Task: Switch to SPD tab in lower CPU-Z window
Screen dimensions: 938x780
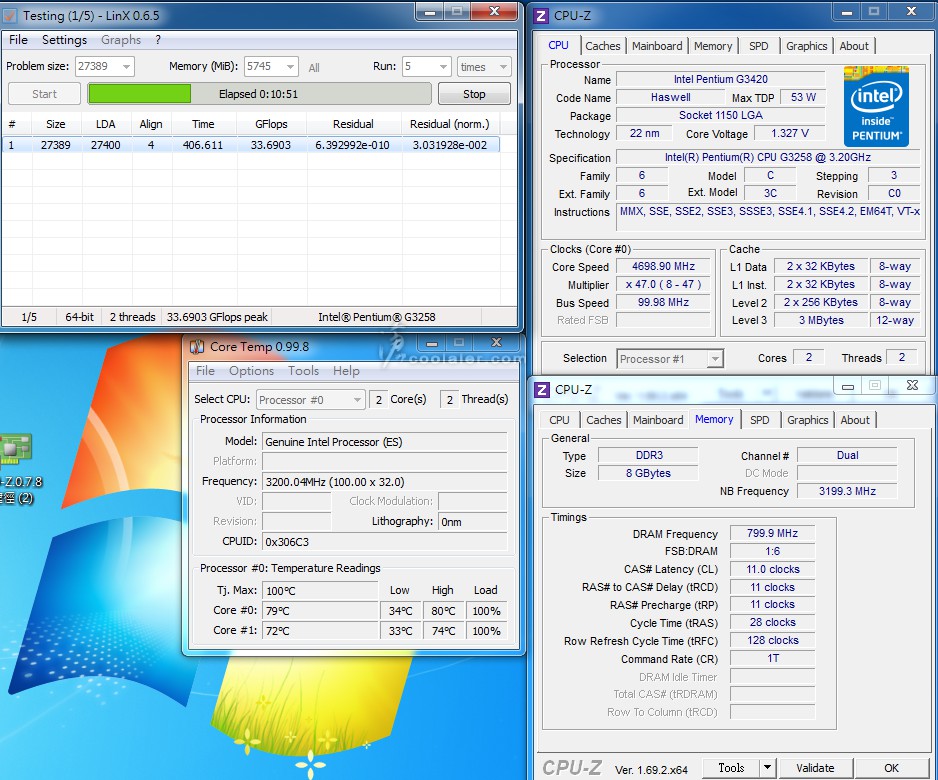Action: click(x=760, y=420)
